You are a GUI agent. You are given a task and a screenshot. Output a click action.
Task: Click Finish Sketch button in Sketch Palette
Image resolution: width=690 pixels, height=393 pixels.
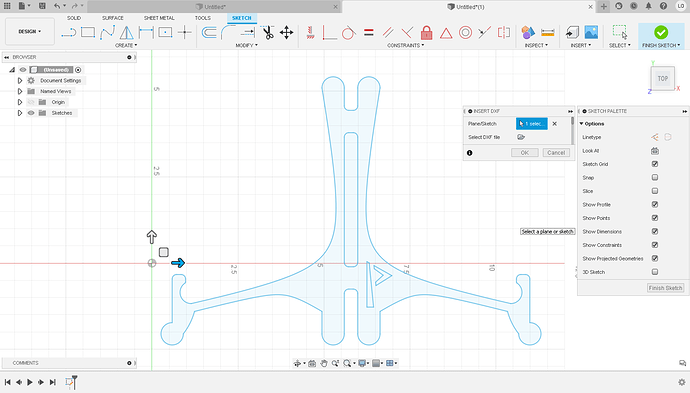click(665, 288)
